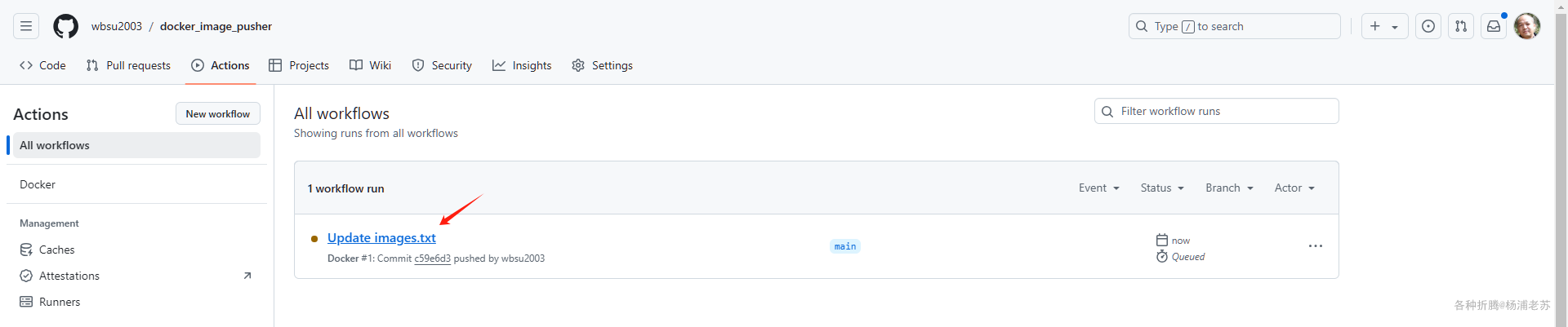Expand the create new plus dropdown
The height and width of the screenshot is (327, 1568).
tap(1384, 26)
